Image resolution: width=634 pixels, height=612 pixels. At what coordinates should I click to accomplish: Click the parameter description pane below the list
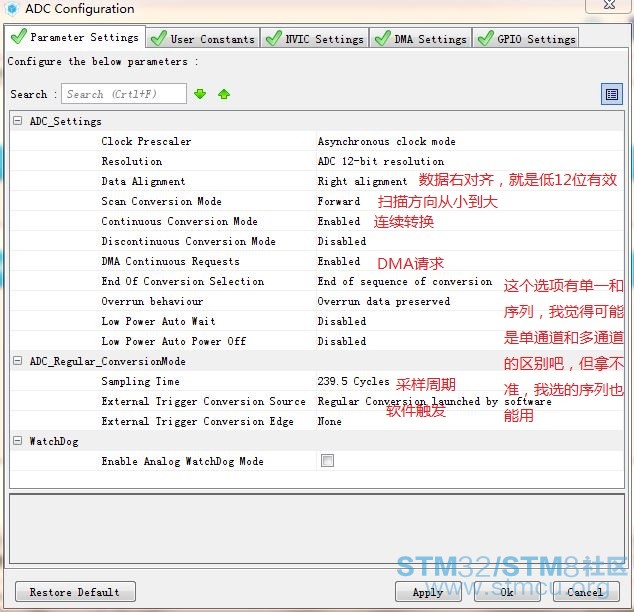tap(317, 528)
